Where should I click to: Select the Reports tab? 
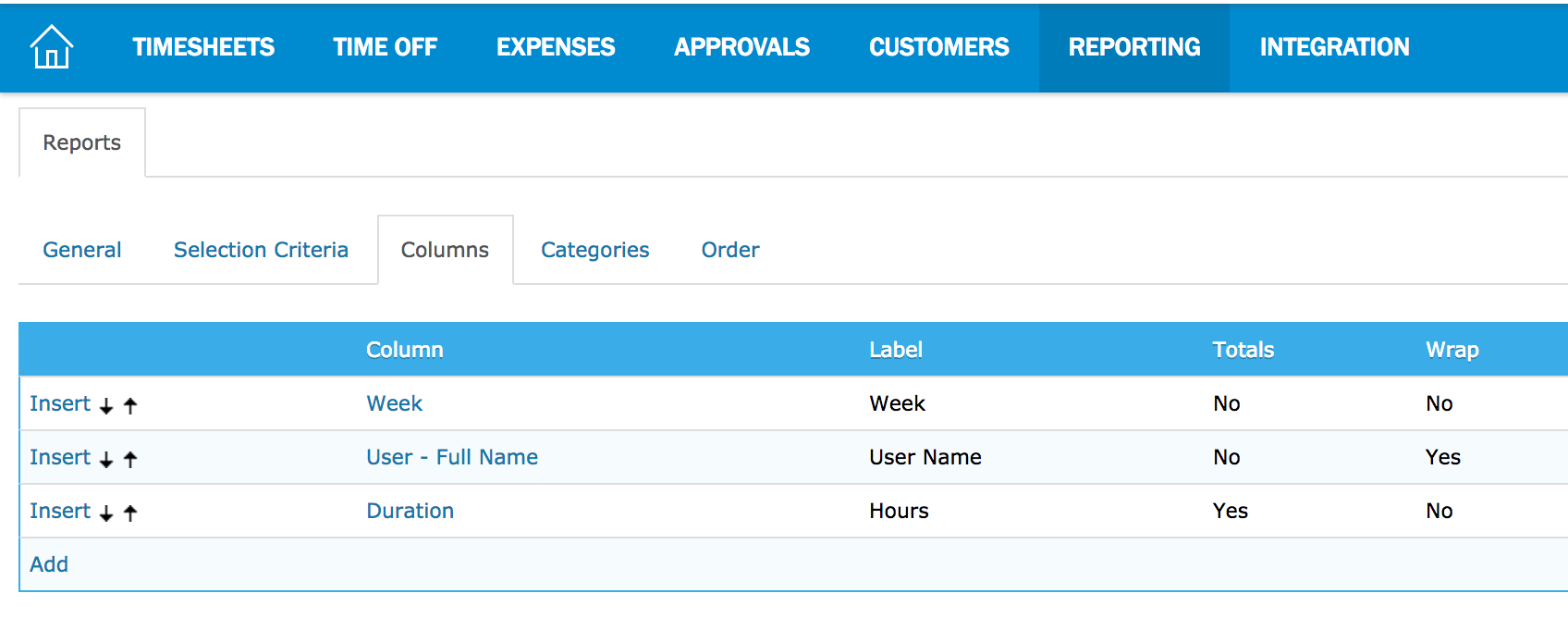[x=82, y=142]
